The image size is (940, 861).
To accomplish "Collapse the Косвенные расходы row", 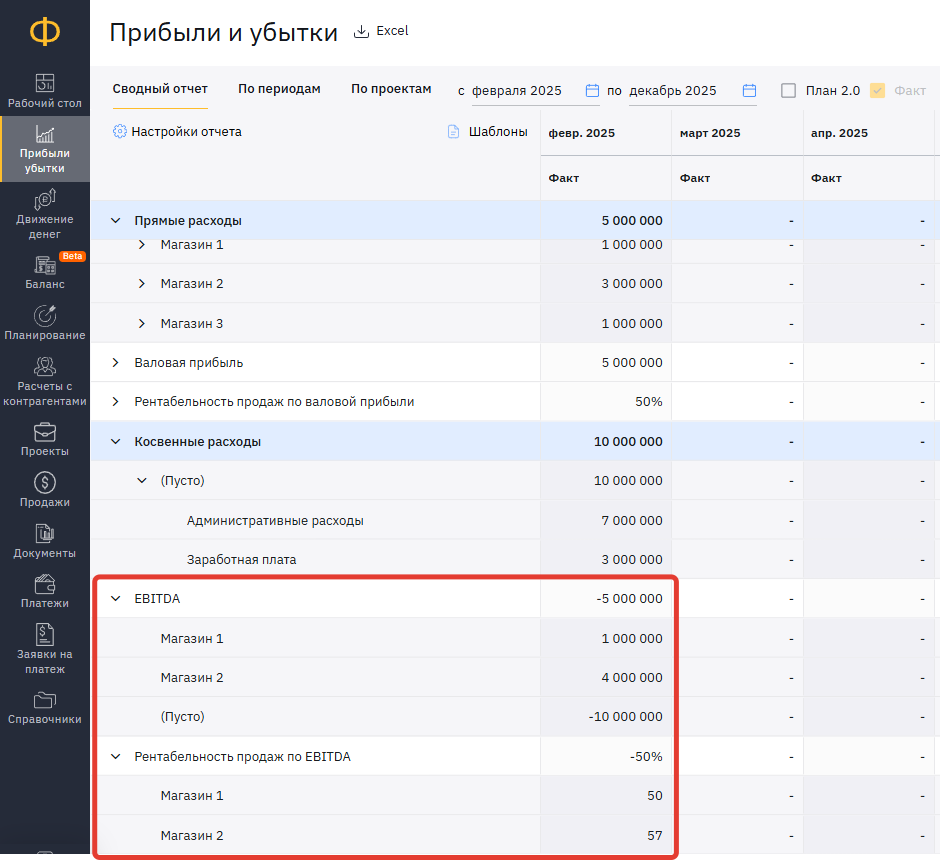I will [x=116, y=442].
